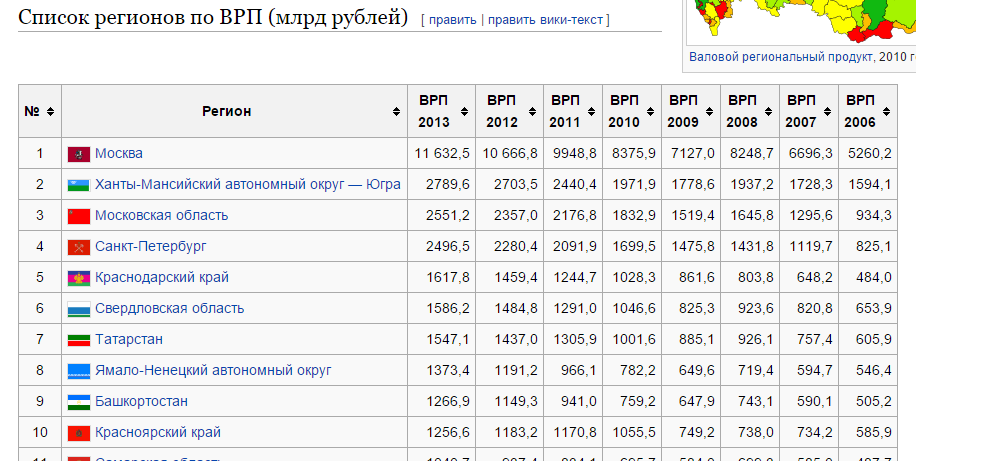Click the Башкортостан flag icon
The height and width of the screenshot is (461, 983).
click(x=79, y=402)
